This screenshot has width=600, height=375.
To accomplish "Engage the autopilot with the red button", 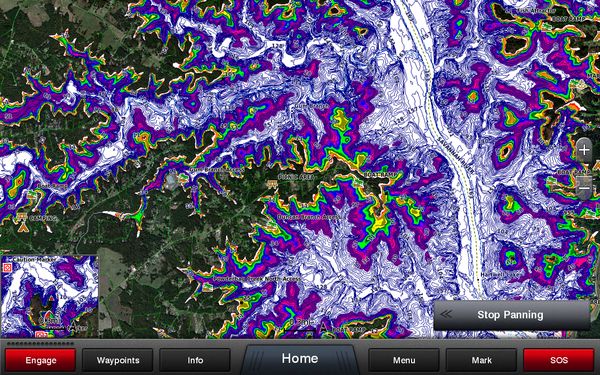I will tap(41, 360).
